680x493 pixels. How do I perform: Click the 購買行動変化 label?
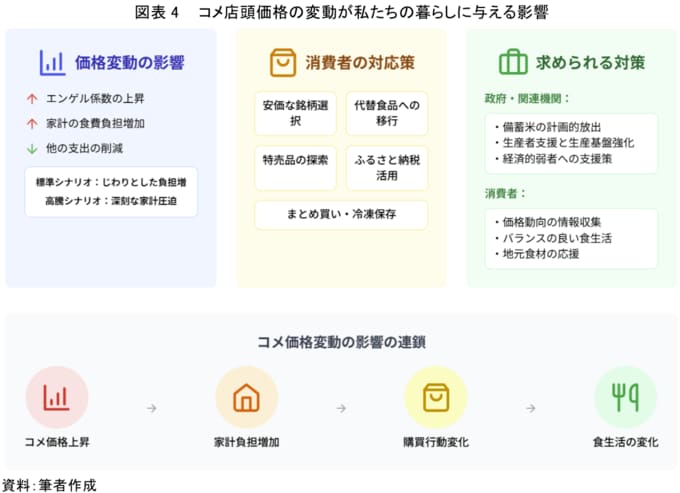point(436,442)
